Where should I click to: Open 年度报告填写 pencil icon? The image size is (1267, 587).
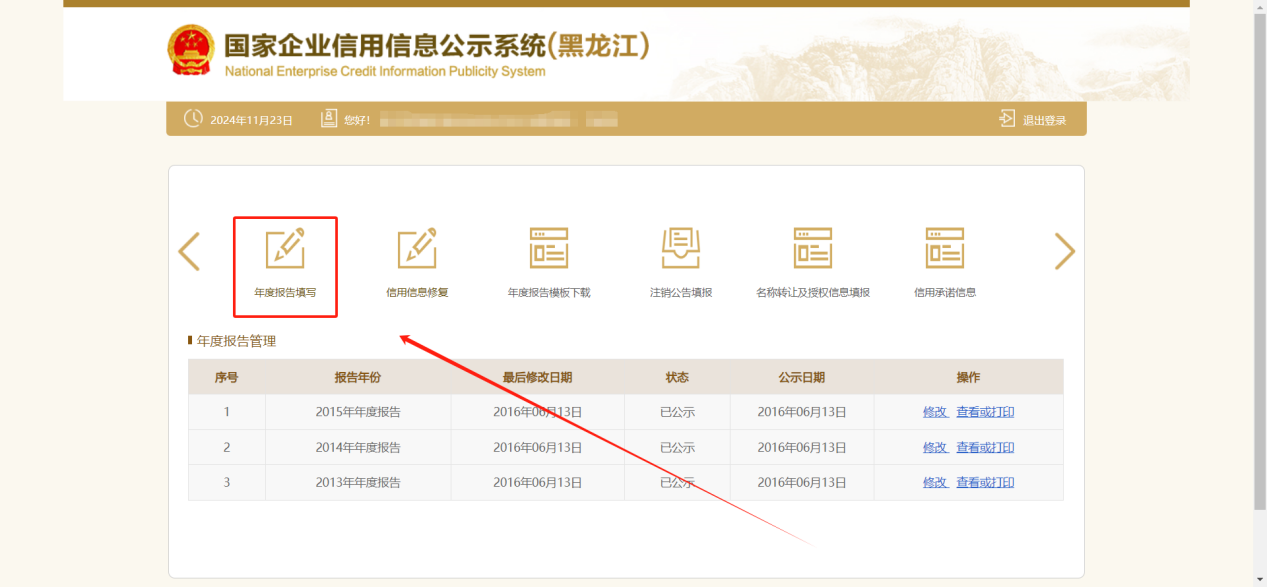tap(285, 249)
